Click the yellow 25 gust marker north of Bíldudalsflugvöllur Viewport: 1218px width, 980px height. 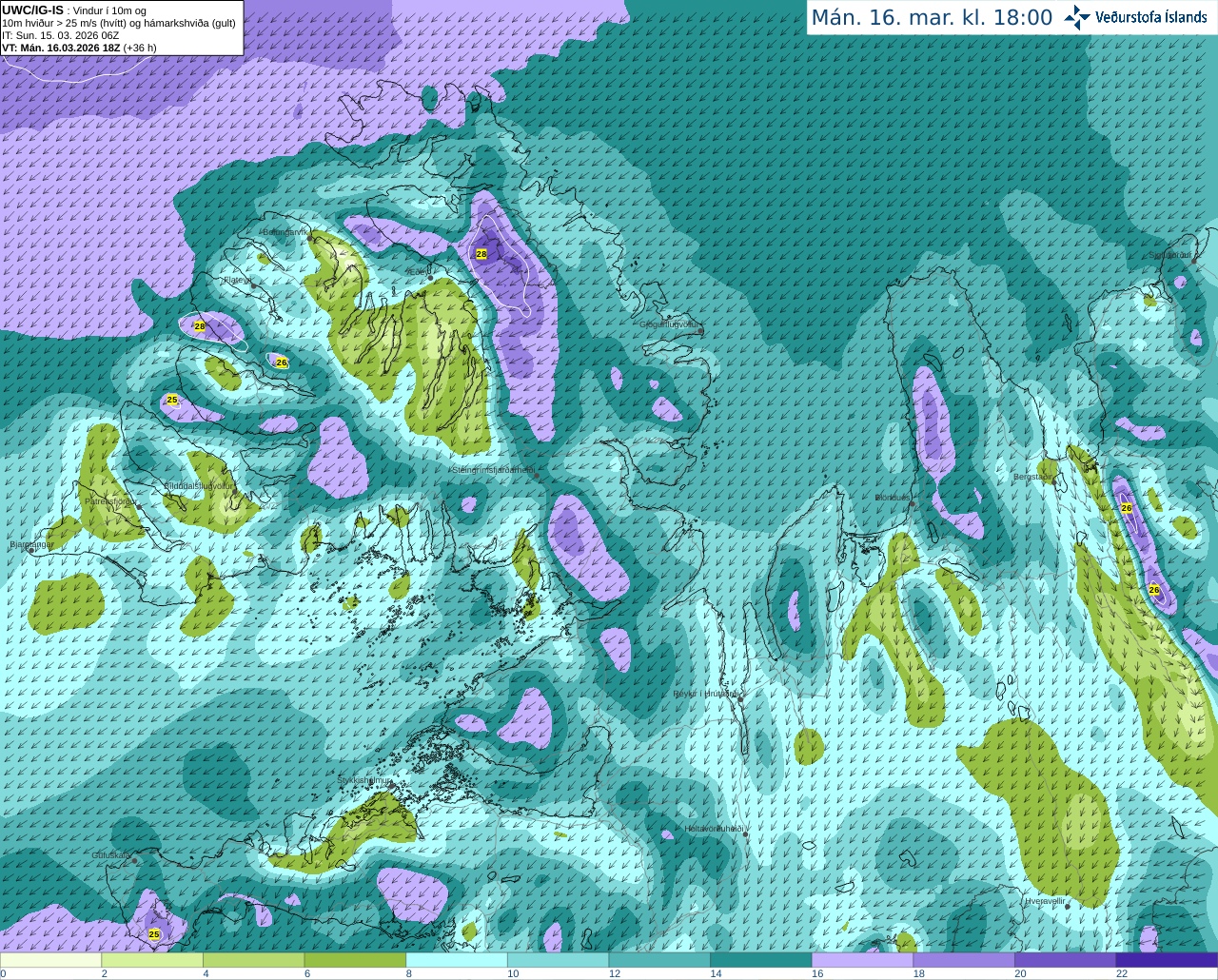(172, 400)
